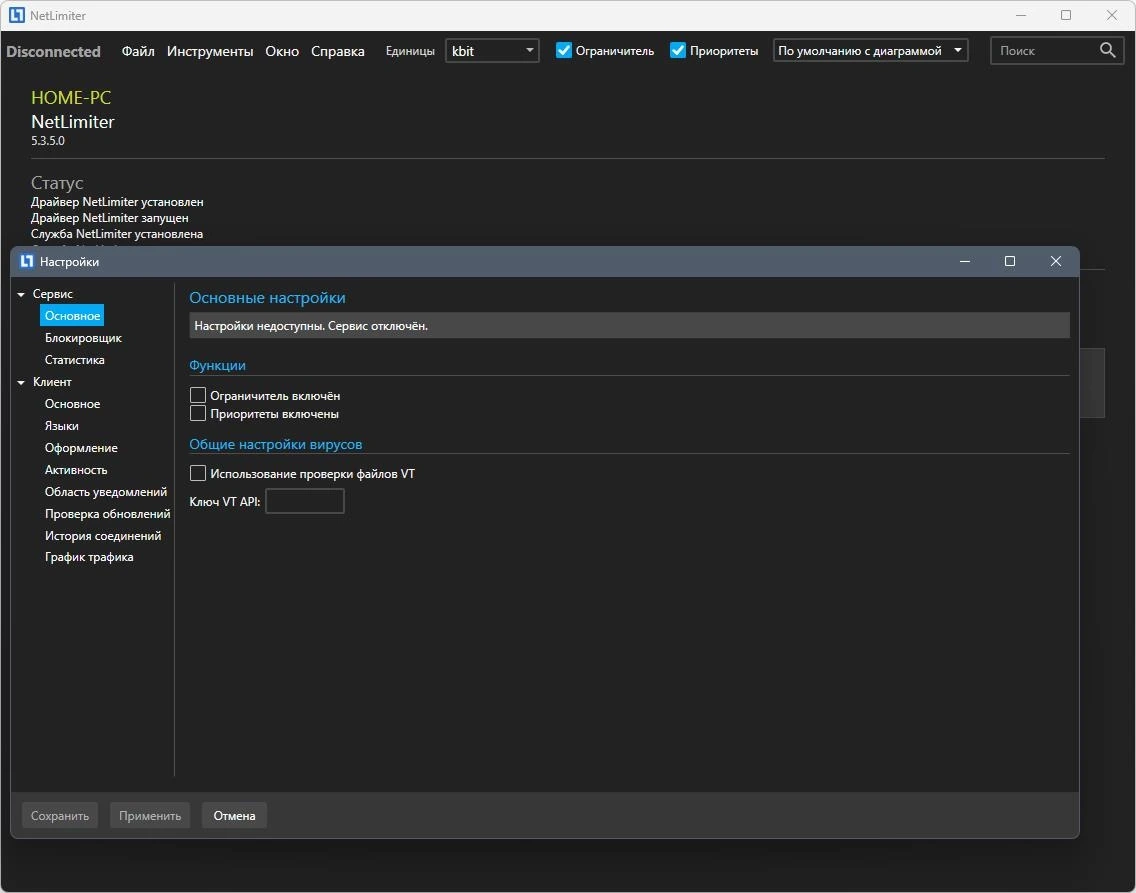Click Драйвер NetLimiter установлен status line
This screenshot has width=1136, height=893.
point(117,202)
